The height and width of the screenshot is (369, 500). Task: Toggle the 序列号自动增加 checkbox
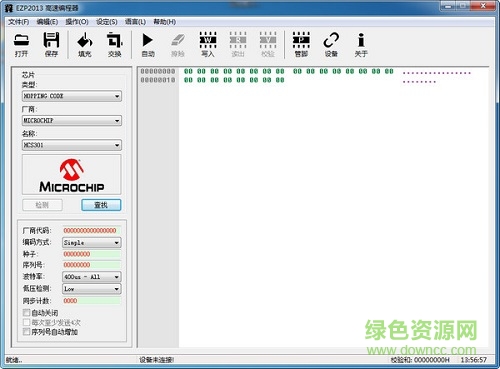[x=26, y=332]
